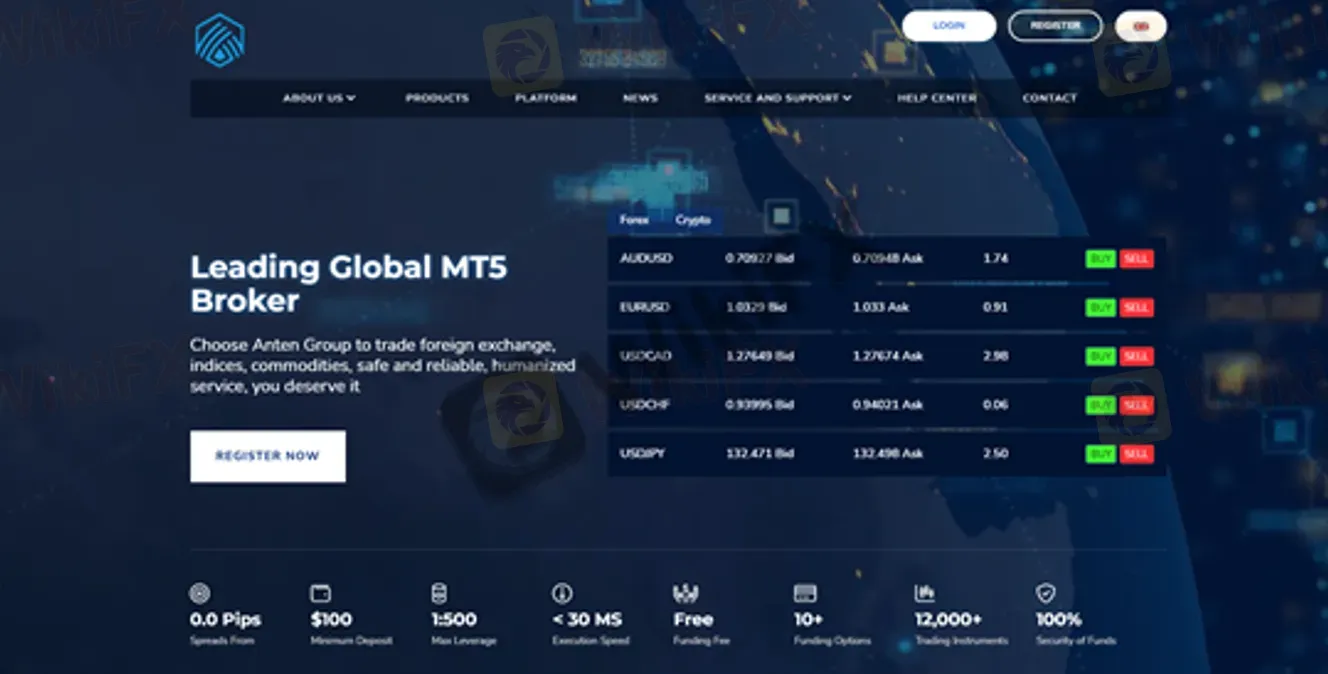Click the AUDUSD spread value 1.74
This screenshot has width=1328, height=674.
click(996, 258)
